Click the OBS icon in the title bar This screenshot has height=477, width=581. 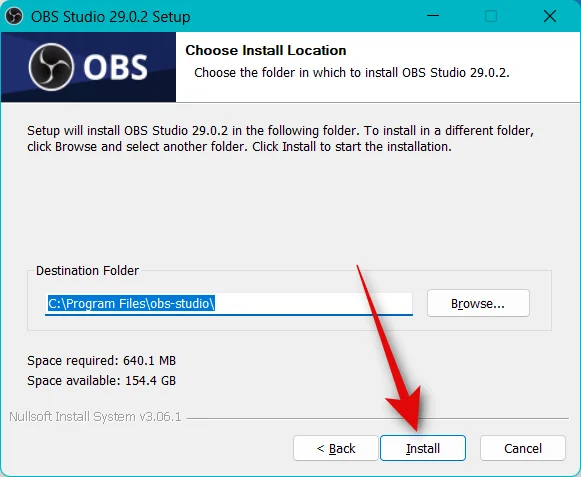click(x=14, y=16)
